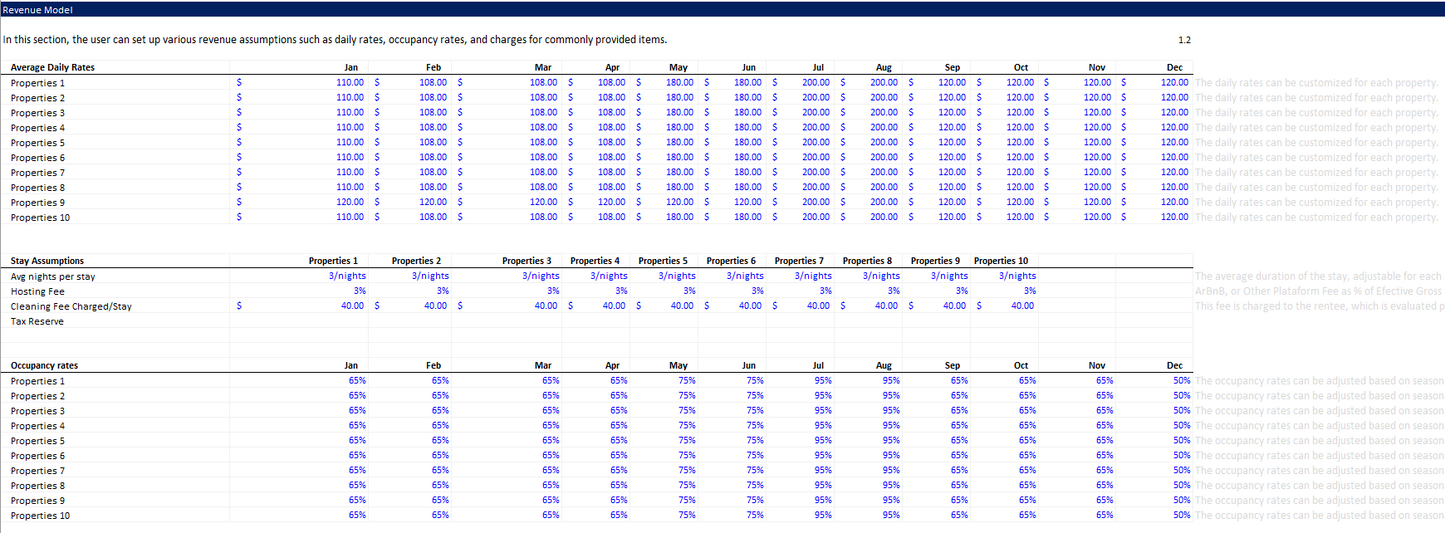
Task: Select the Stay Assumptions header cell
Action: click(x=47, y=261)
